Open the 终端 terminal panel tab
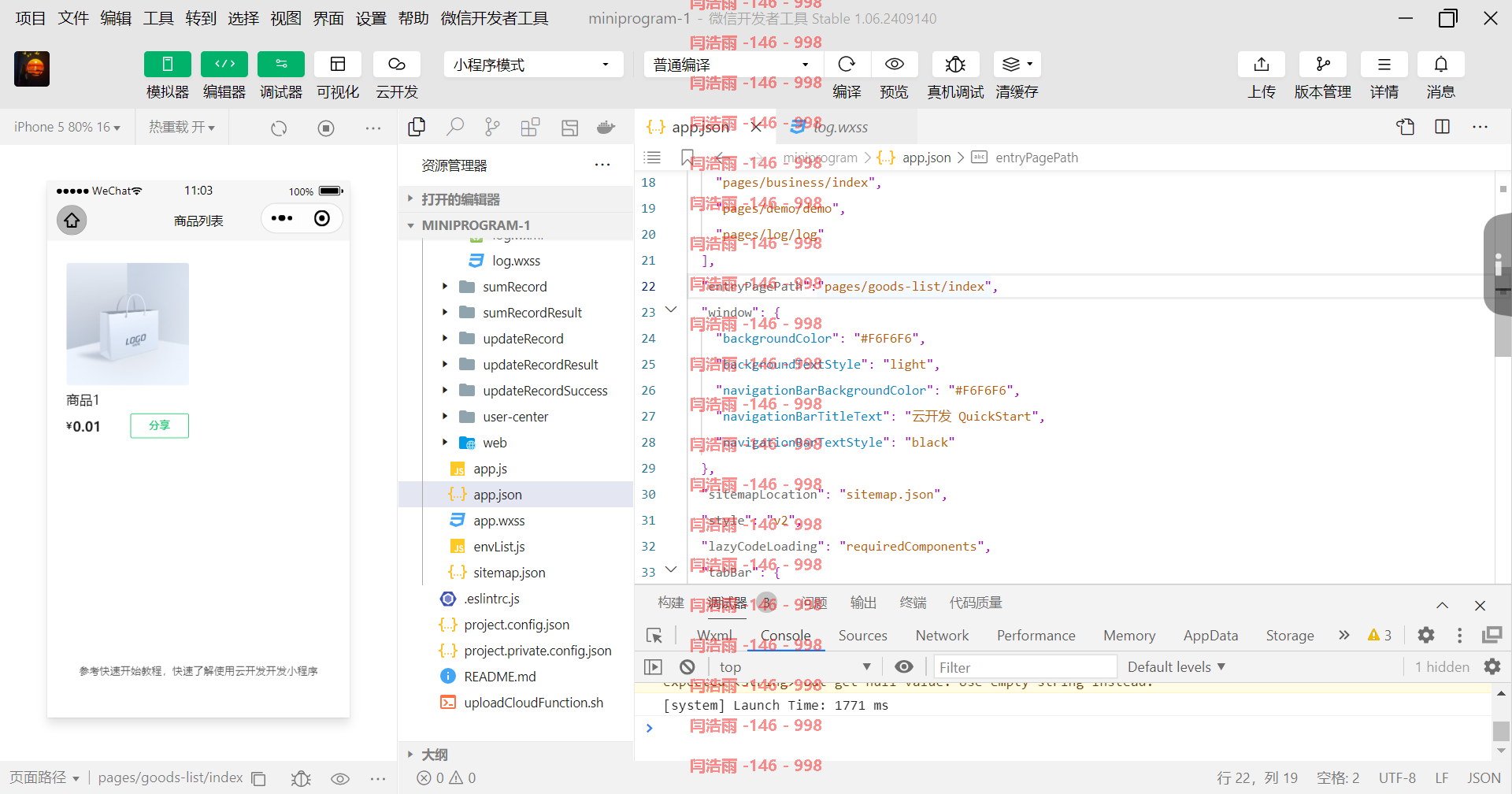This screenshot has width=1512, height=794. click(x=913, y=603)
